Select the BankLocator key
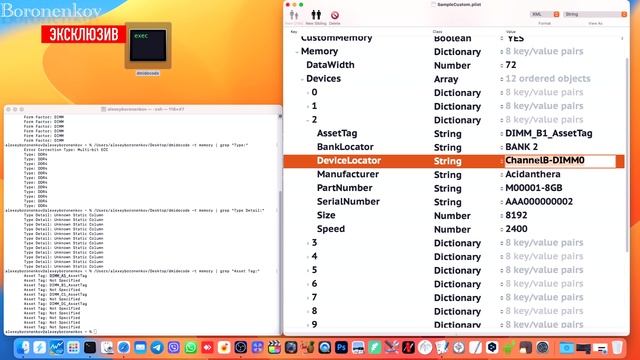 (345, 147)
